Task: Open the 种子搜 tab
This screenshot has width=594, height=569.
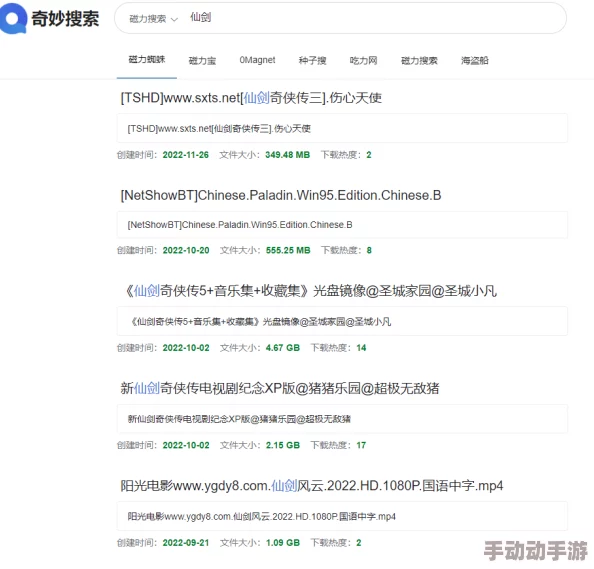Action: pyautogui.click(x=312, y=60)
